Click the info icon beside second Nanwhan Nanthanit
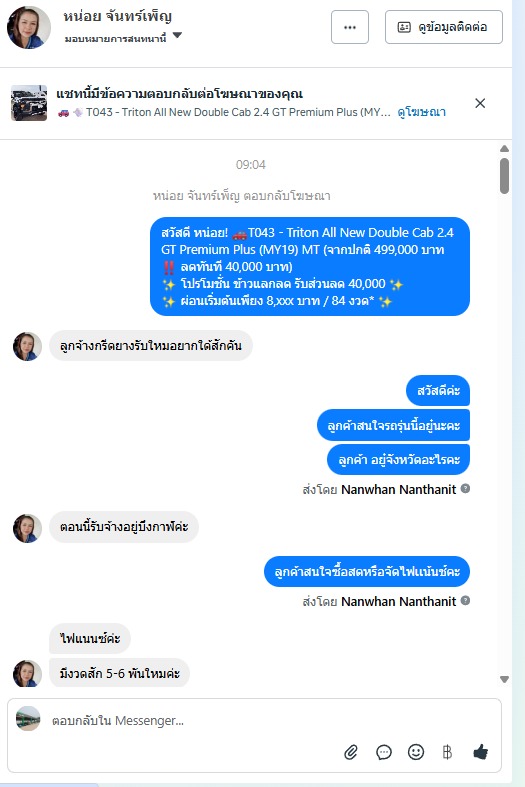Screen dimensions: 525x787 [465, 600]
